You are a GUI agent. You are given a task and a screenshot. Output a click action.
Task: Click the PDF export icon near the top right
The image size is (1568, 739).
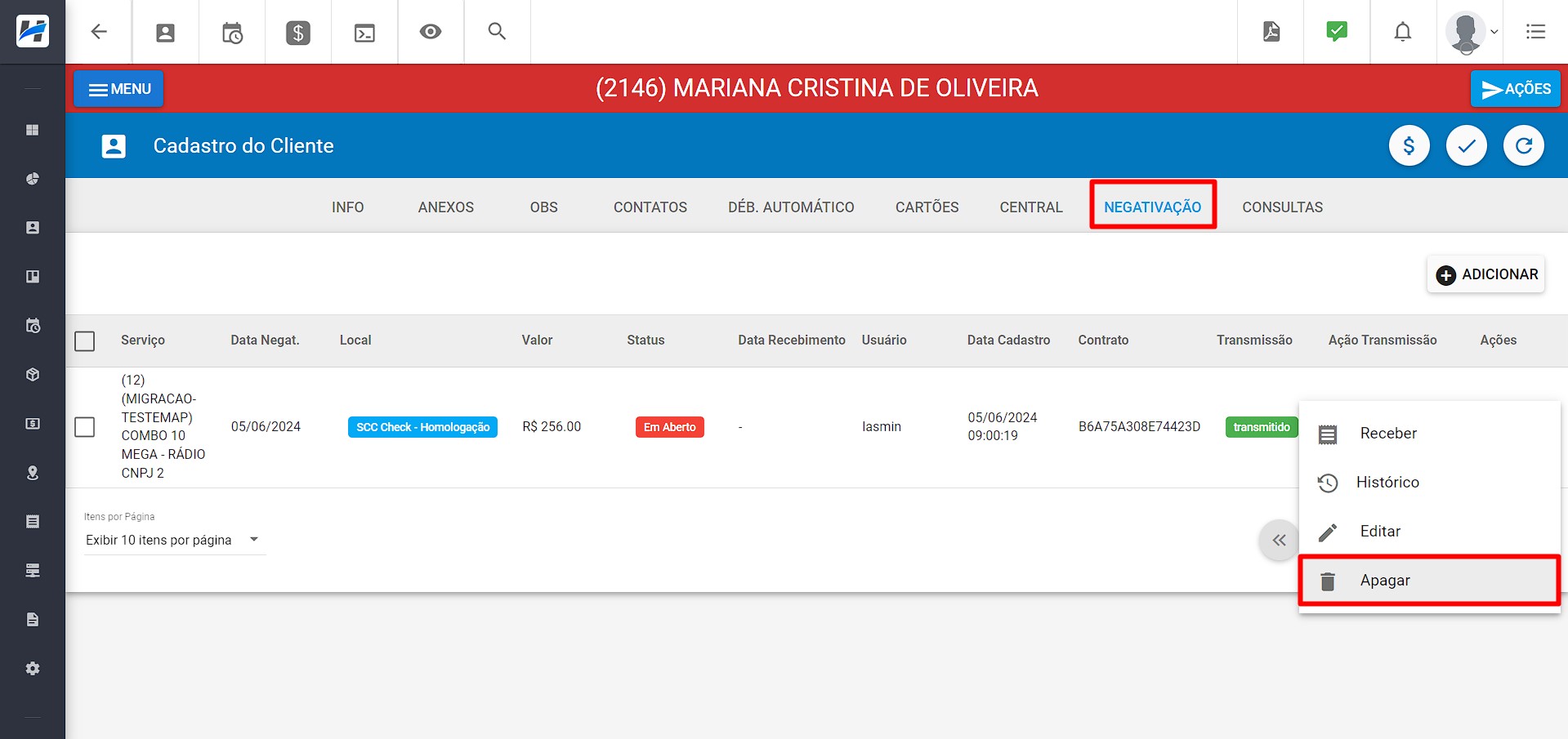pos(1270,32)
